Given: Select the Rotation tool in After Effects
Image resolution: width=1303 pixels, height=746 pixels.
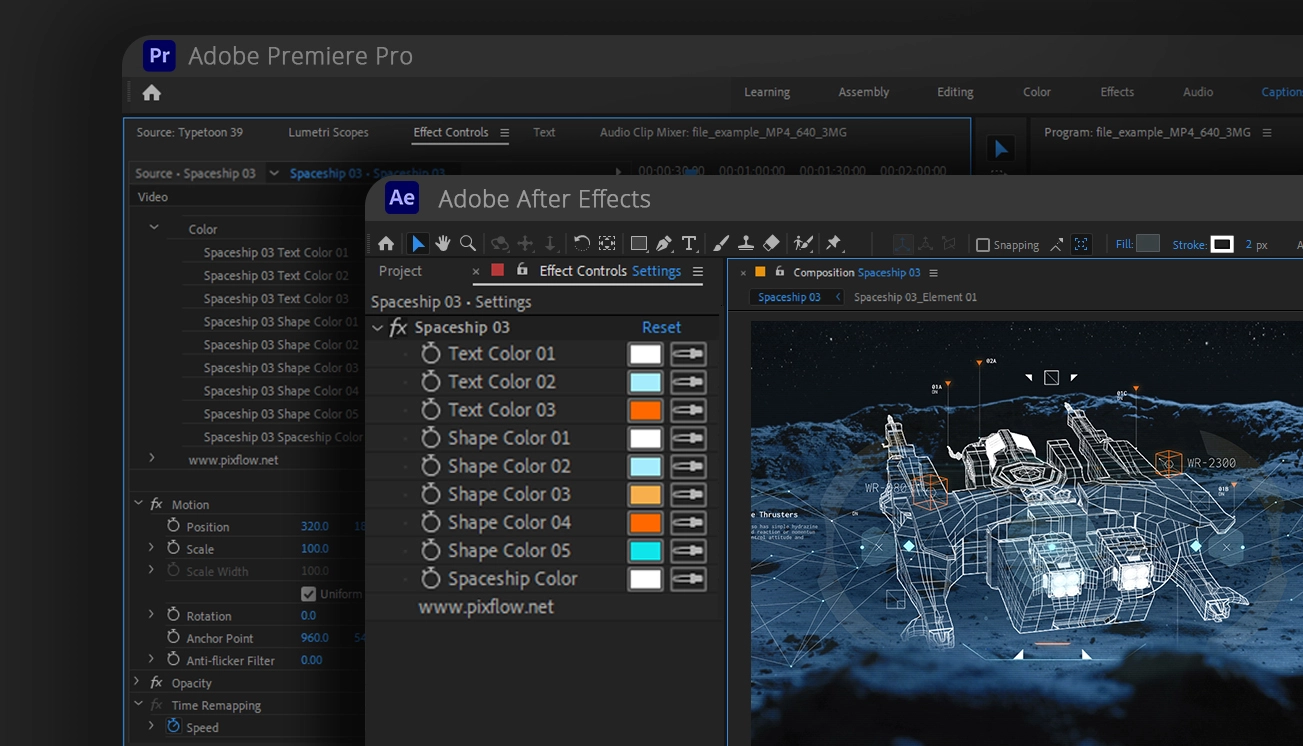Looking at the screenshot, I should [x=581, y=244].
